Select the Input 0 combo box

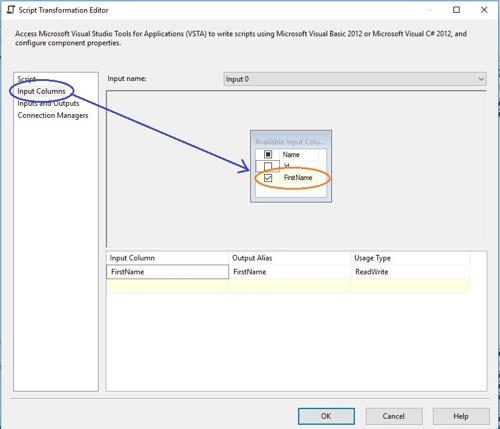[x=355, y=79]
